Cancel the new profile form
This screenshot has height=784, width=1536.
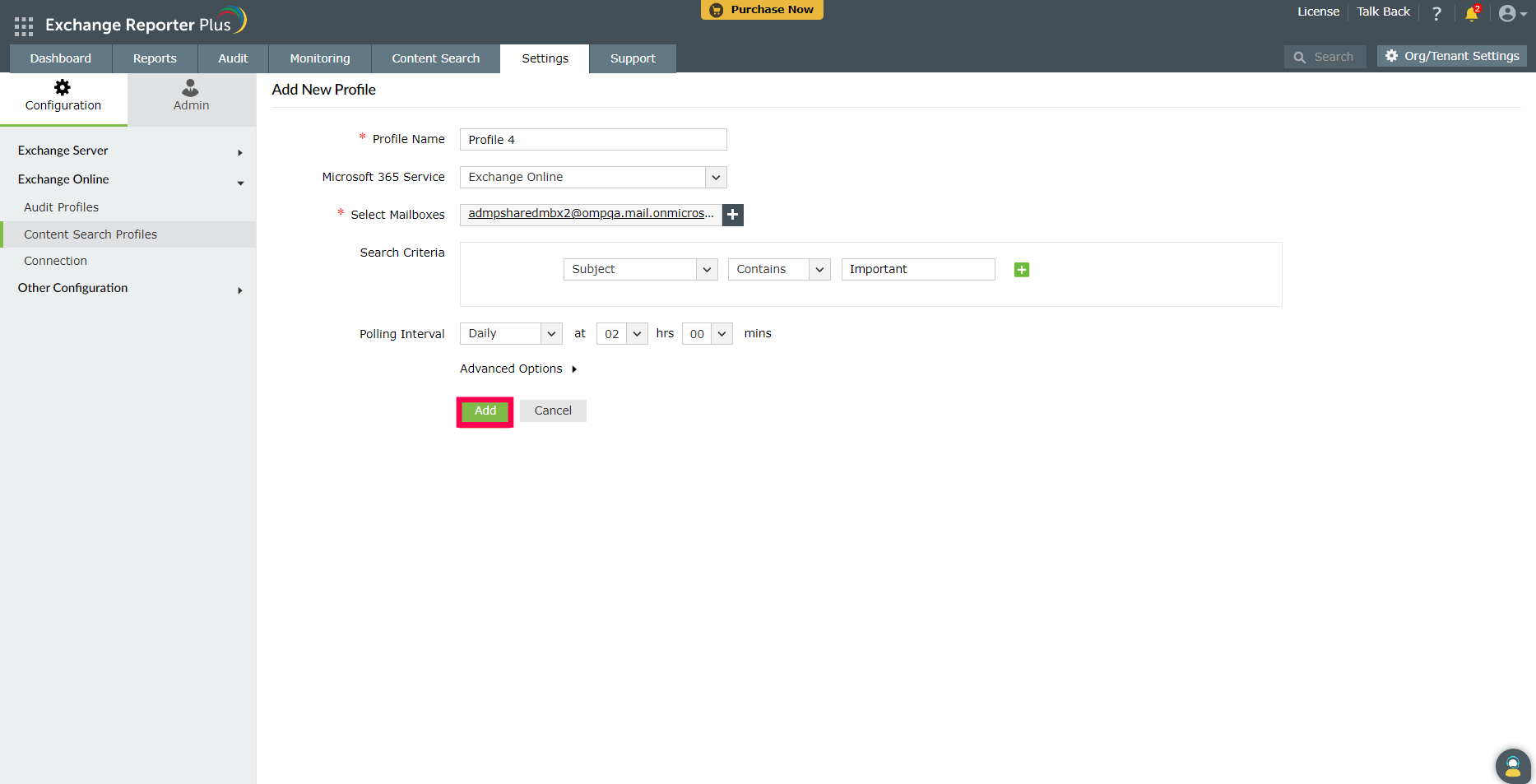[553, 411]
